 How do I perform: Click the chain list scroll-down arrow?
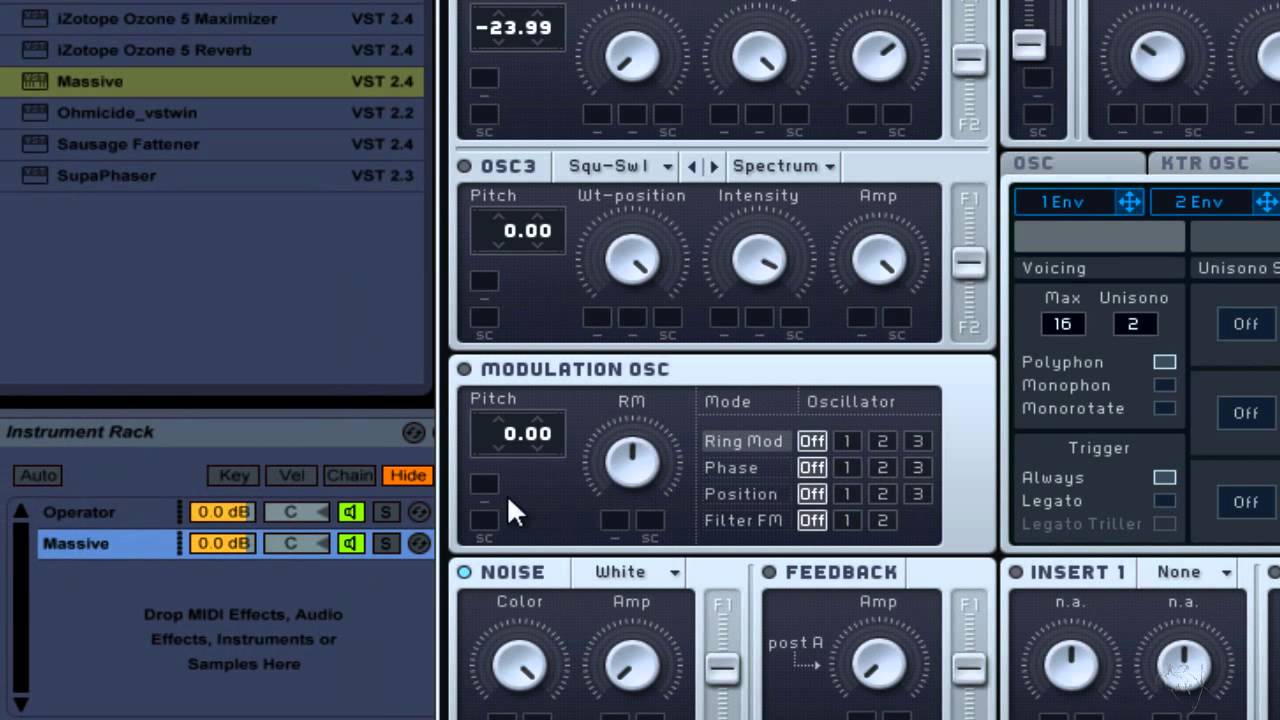pos(20,705)
